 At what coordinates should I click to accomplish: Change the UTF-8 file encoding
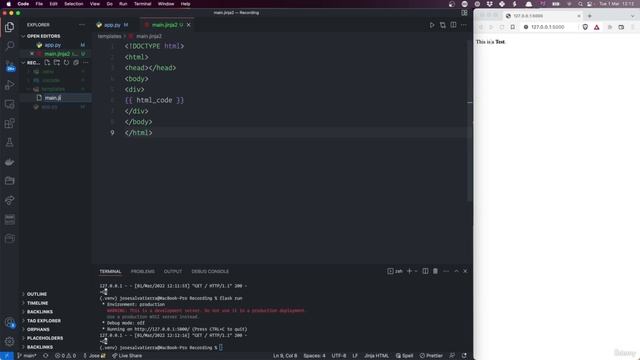point(339,356)
